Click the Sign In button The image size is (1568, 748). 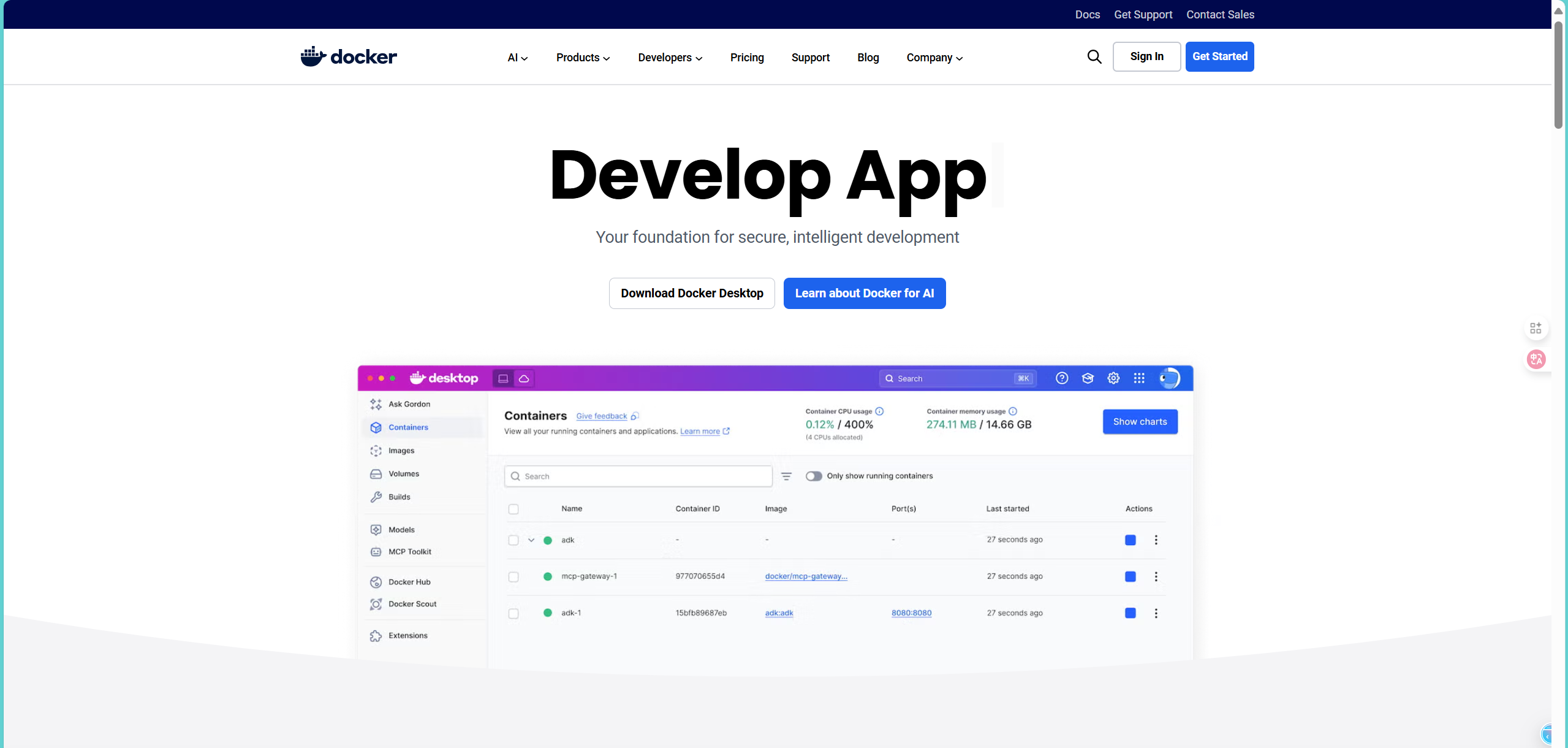point(1146,56)
